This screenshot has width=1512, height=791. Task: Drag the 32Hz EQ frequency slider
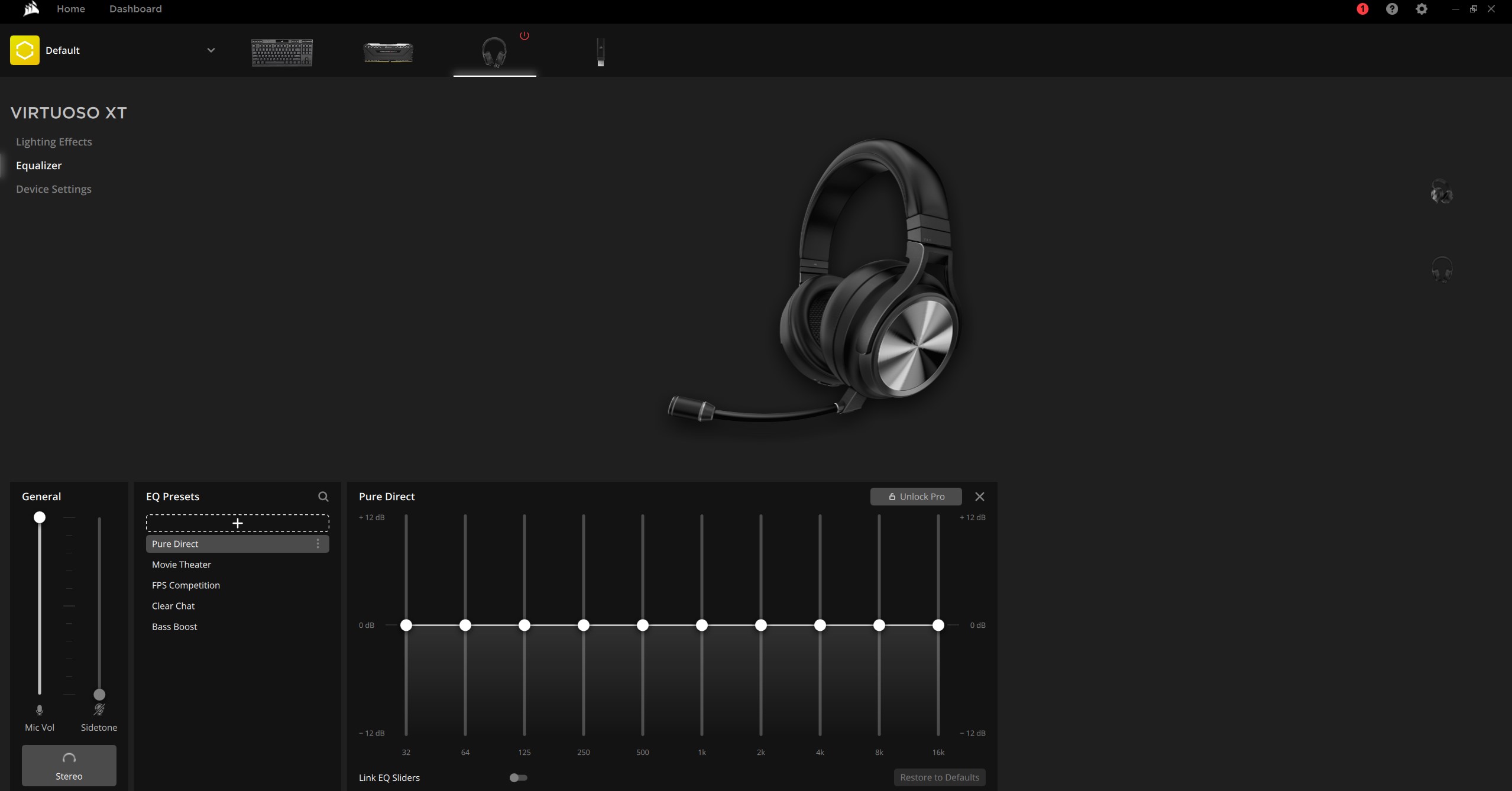point(407,625)
